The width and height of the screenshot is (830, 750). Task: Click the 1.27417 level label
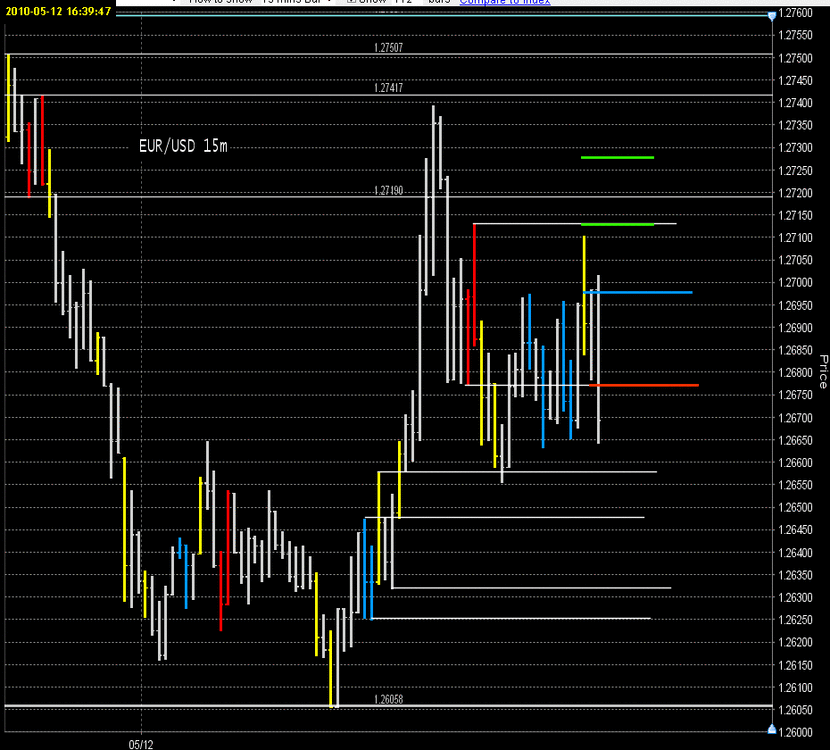click(388, 88)
